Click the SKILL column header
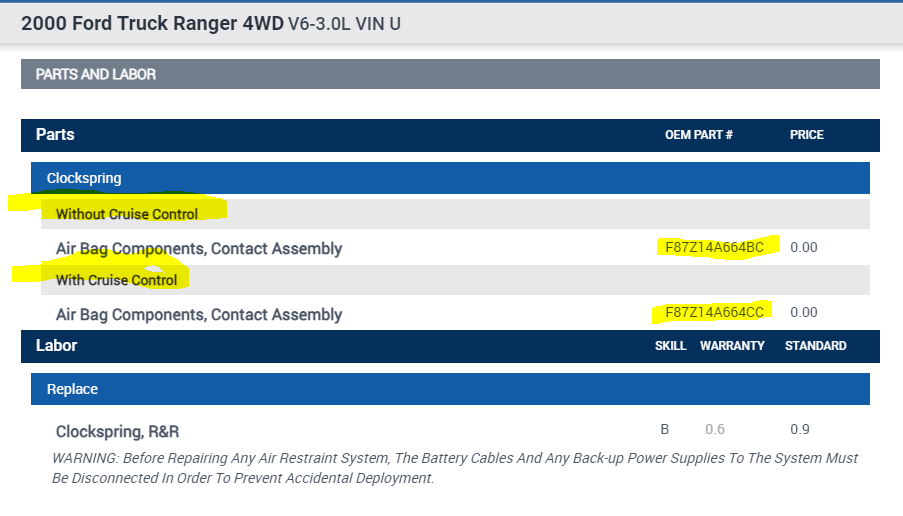 click(x=670, y=346)
